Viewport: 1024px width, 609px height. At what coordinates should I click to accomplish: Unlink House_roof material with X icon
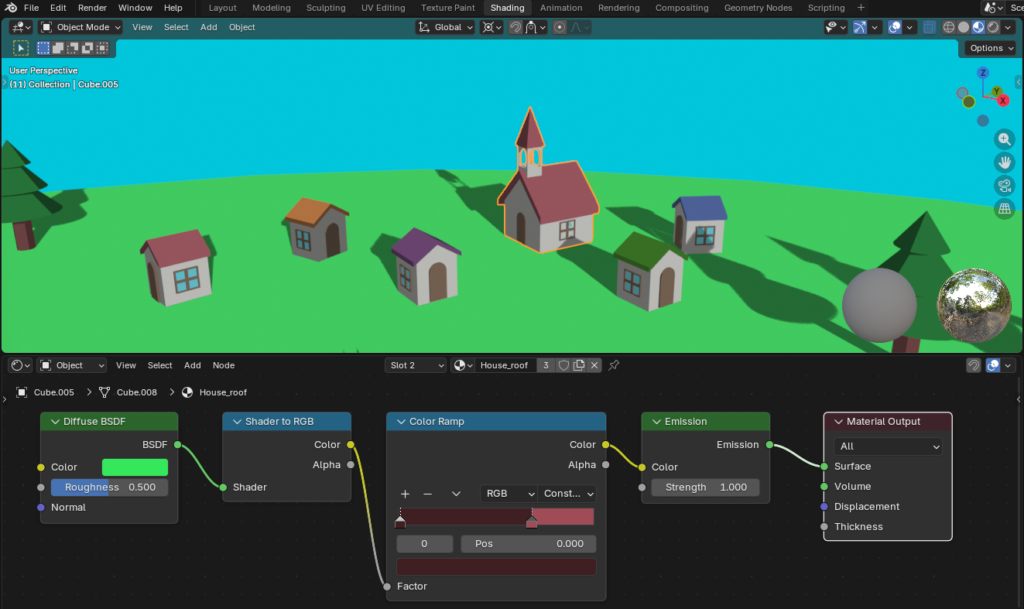coord(595,365)
